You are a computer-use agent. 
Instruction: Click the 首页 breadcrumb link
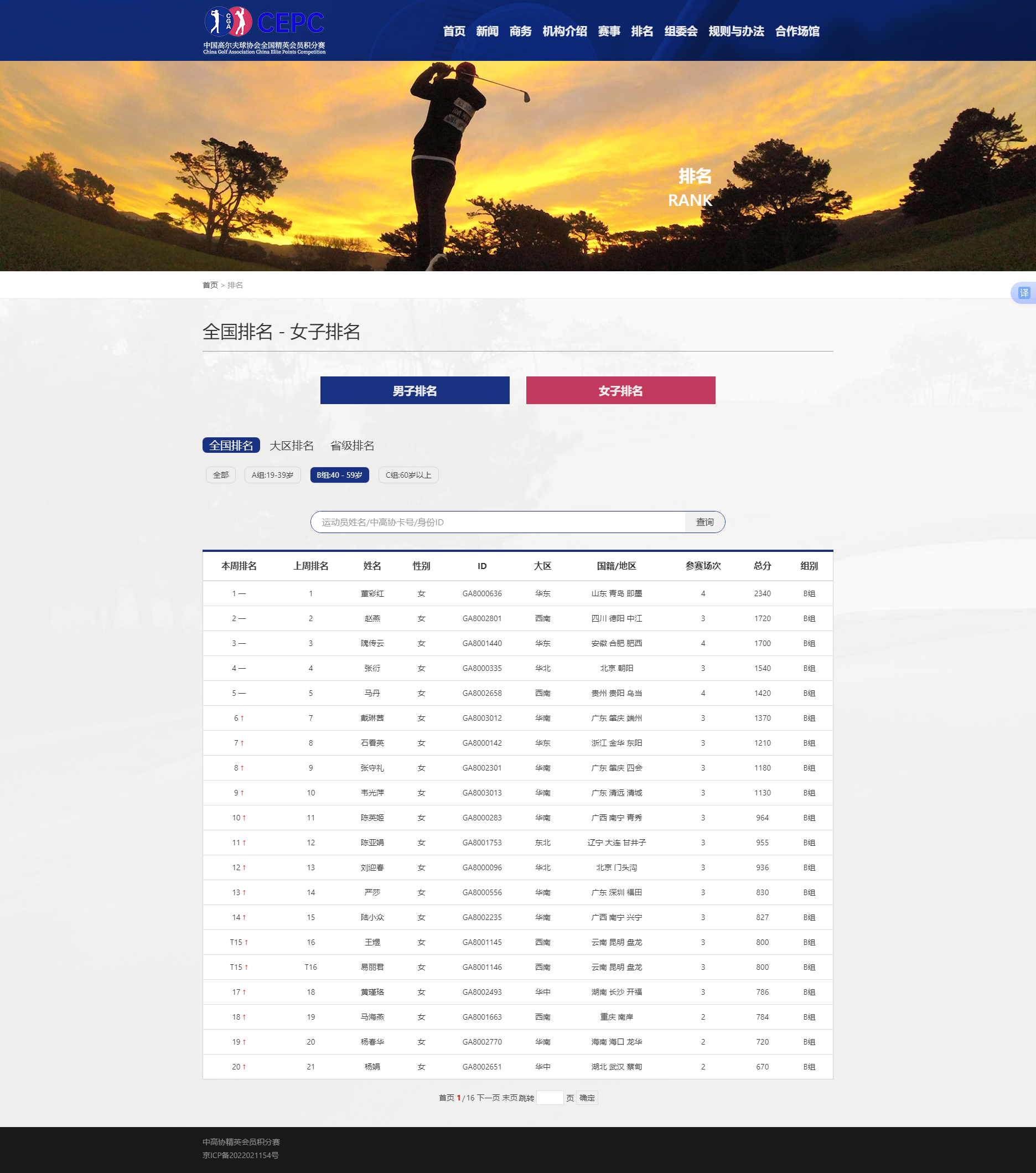pyautogui.click(x=210, y=285)
